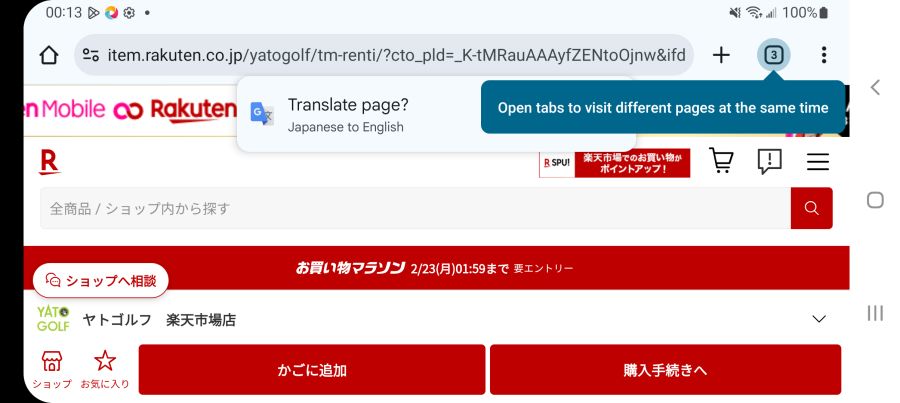The image size is (900, 403).
Task: Expand the ヤトゴルフ shop chevron
Action: click(x=819, y=319)
